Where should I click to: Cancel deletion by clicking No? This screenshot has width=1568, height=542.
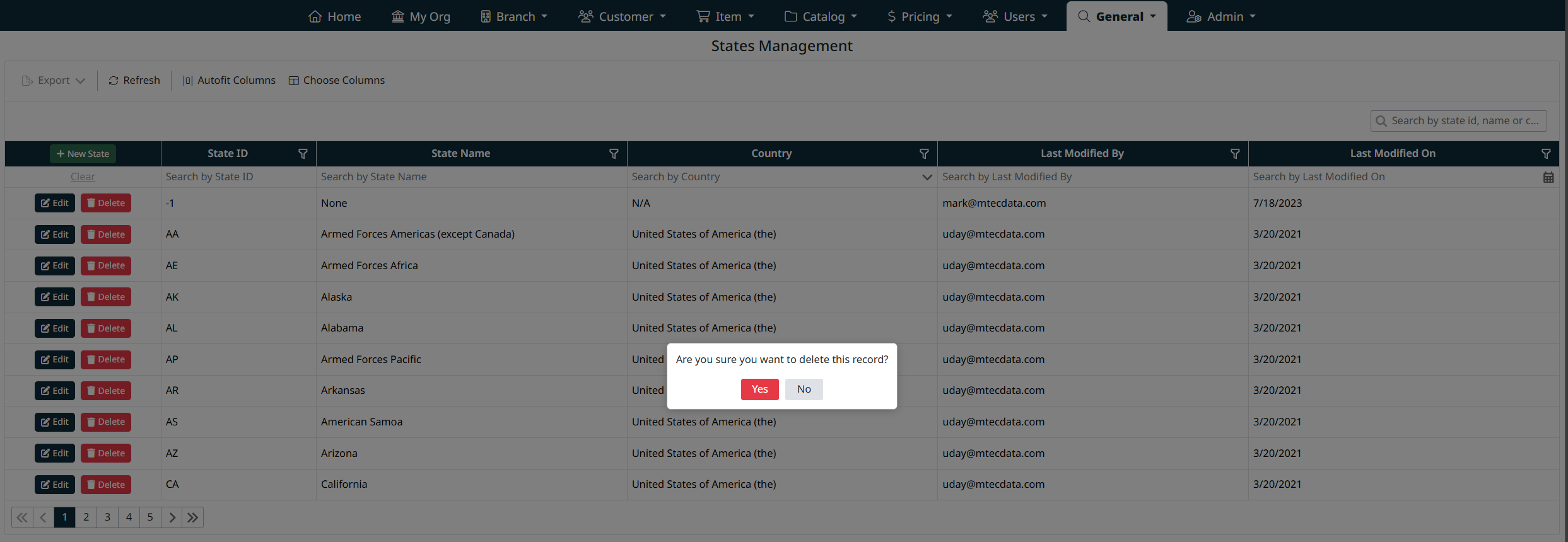[804, 389]
